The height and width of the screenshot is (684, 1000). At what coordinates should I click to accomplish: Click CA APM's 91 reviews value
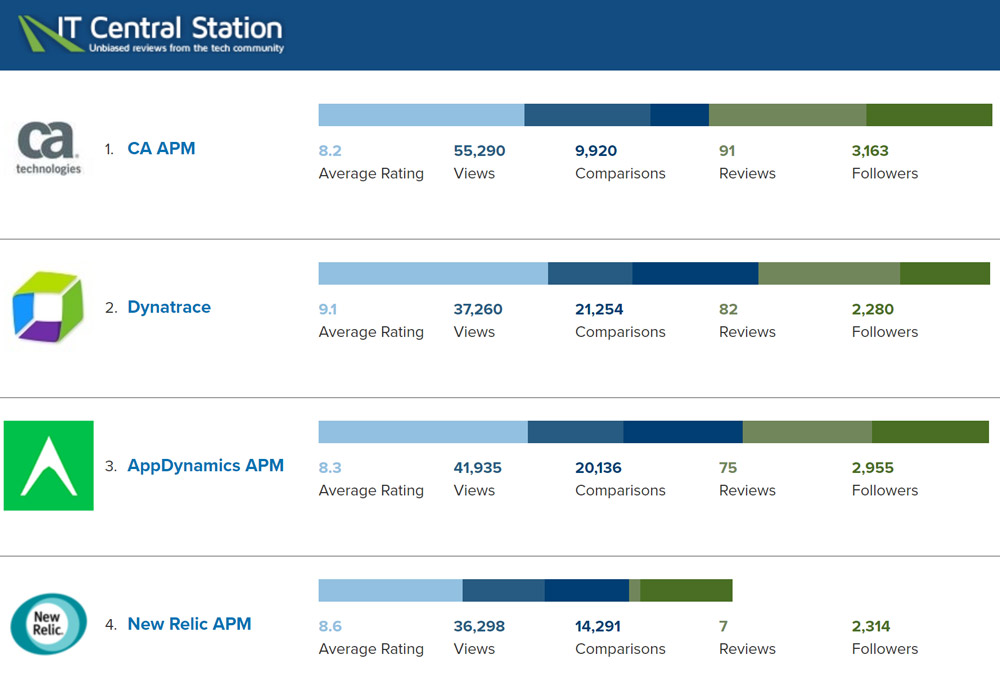pos(727,151)
